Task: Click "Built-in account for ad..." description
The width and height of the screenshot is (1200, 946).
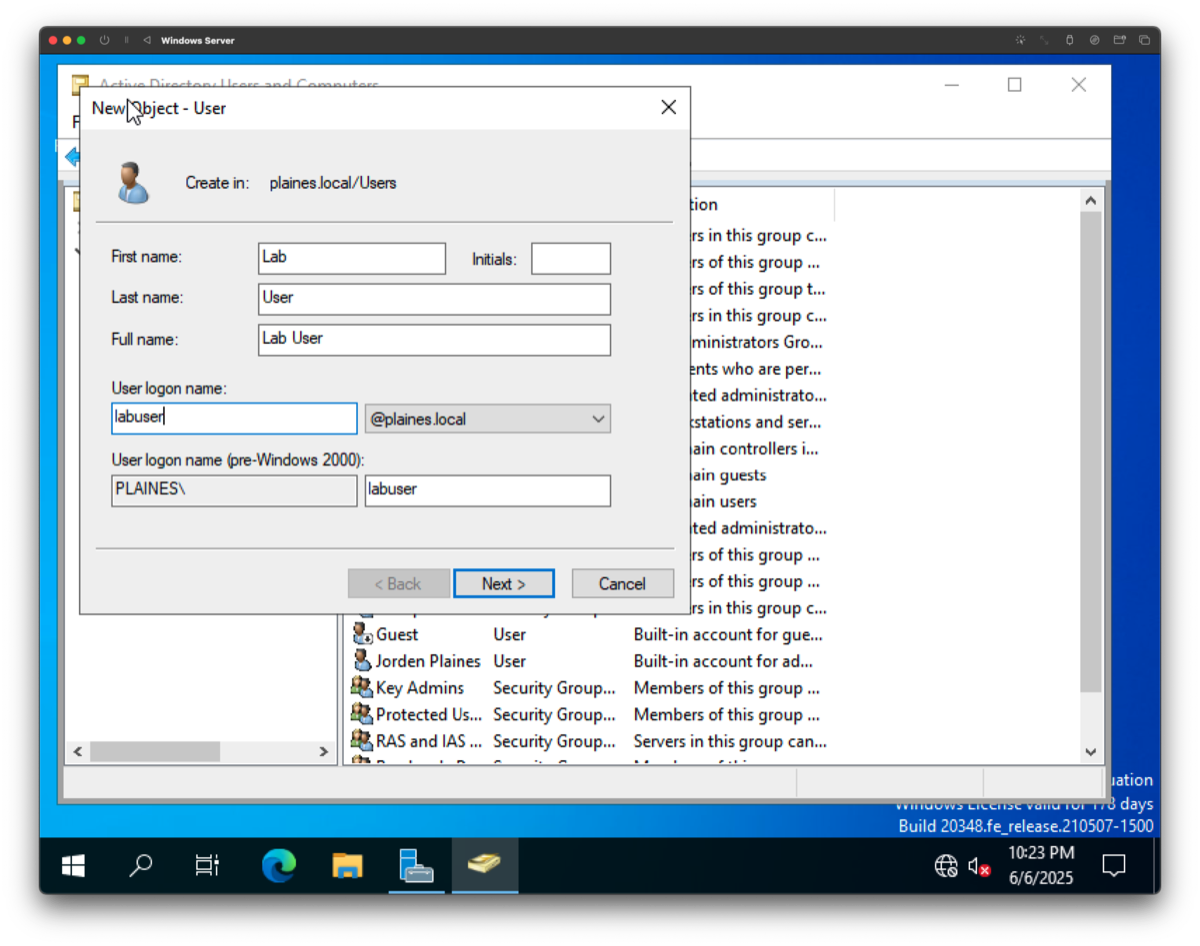Action: (x=723, y=661)
